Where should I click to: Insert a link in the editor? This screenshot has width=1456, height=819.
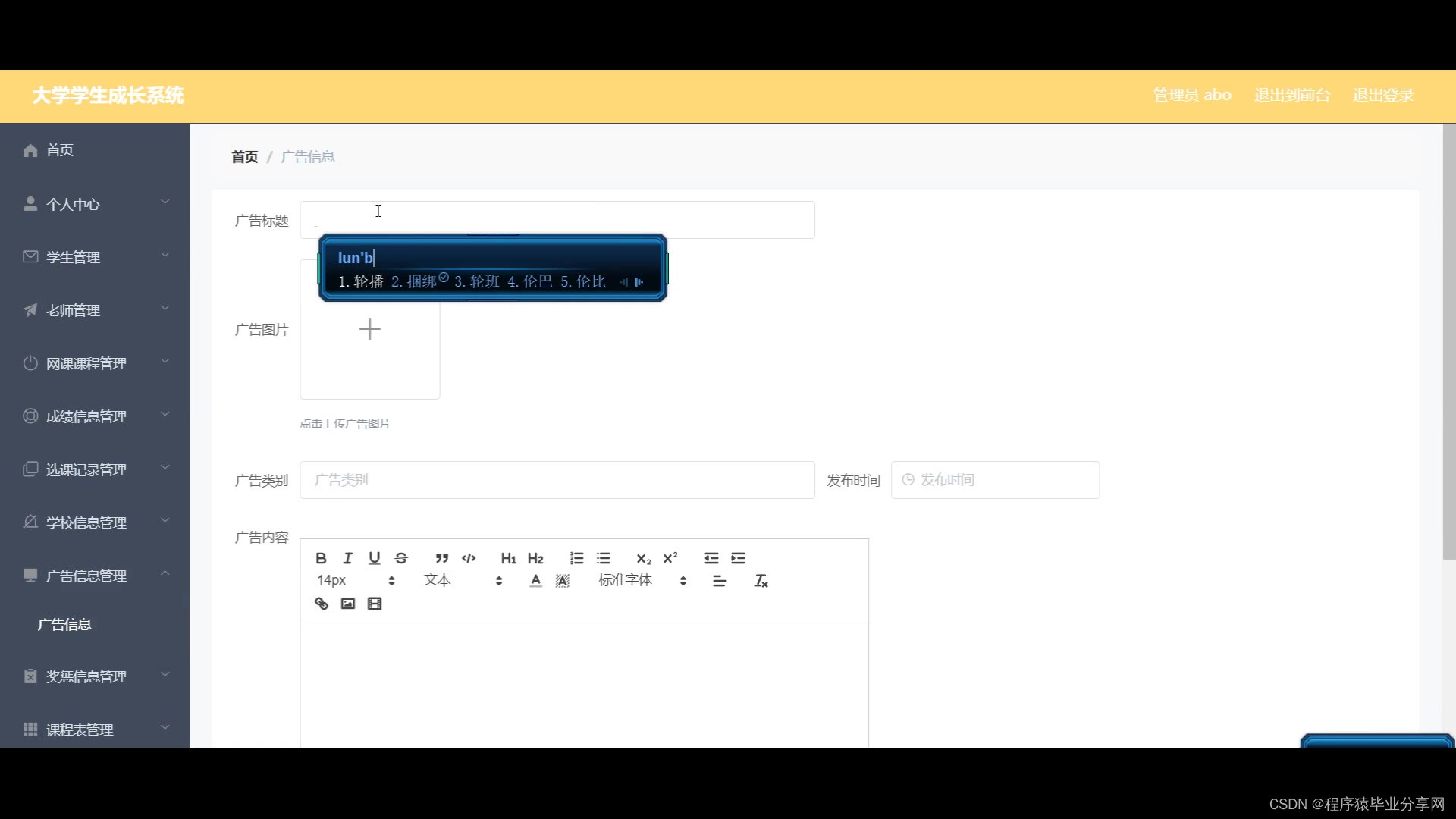point(322,604)
